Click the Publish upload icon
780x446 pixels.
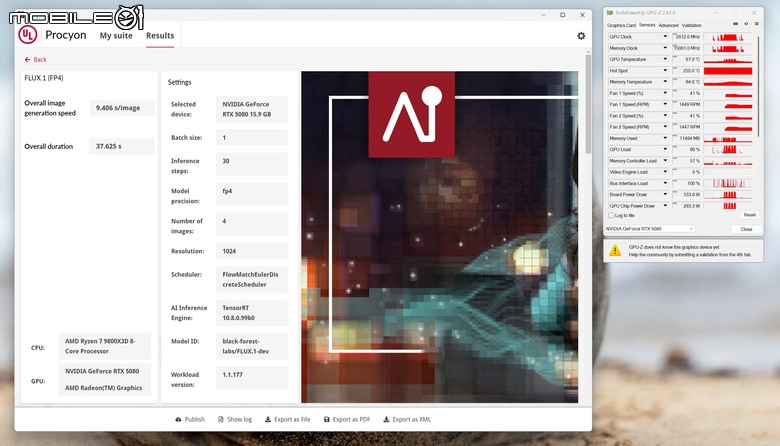point(178,420)
